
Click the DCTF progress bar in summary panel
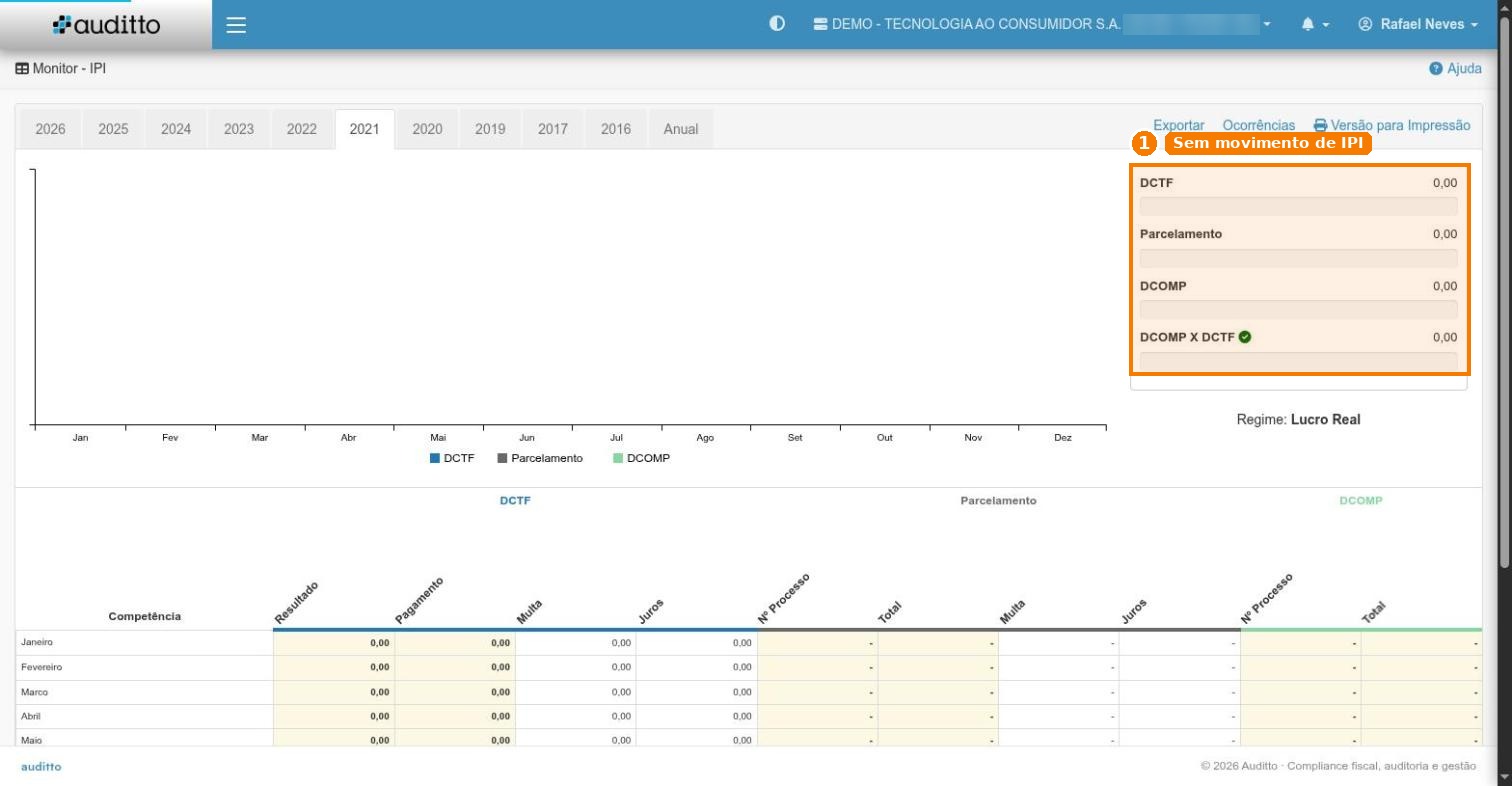1299,207
